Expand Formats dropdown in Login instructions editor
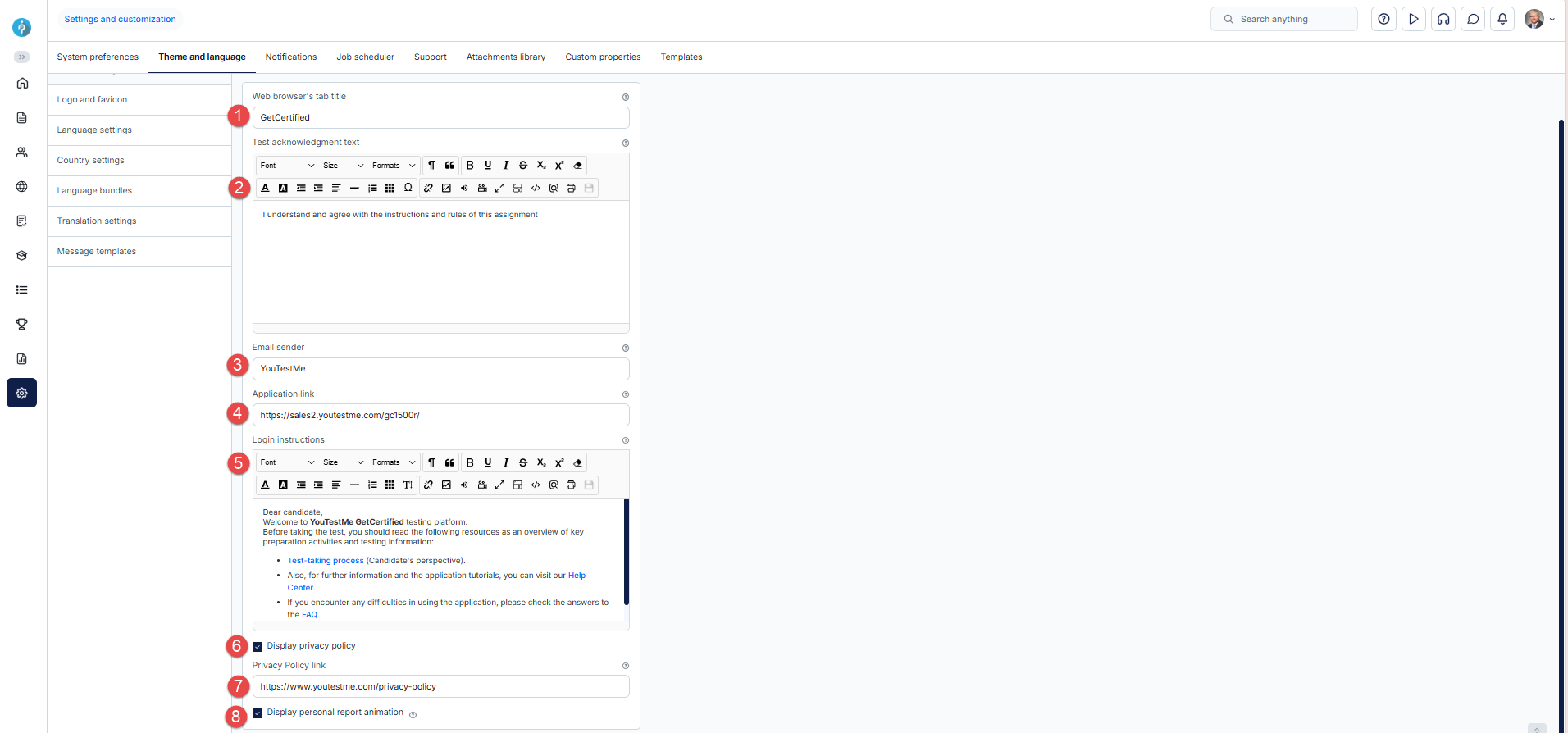The height and width of the screenshot is (733, 1568). tap(394, 462)
